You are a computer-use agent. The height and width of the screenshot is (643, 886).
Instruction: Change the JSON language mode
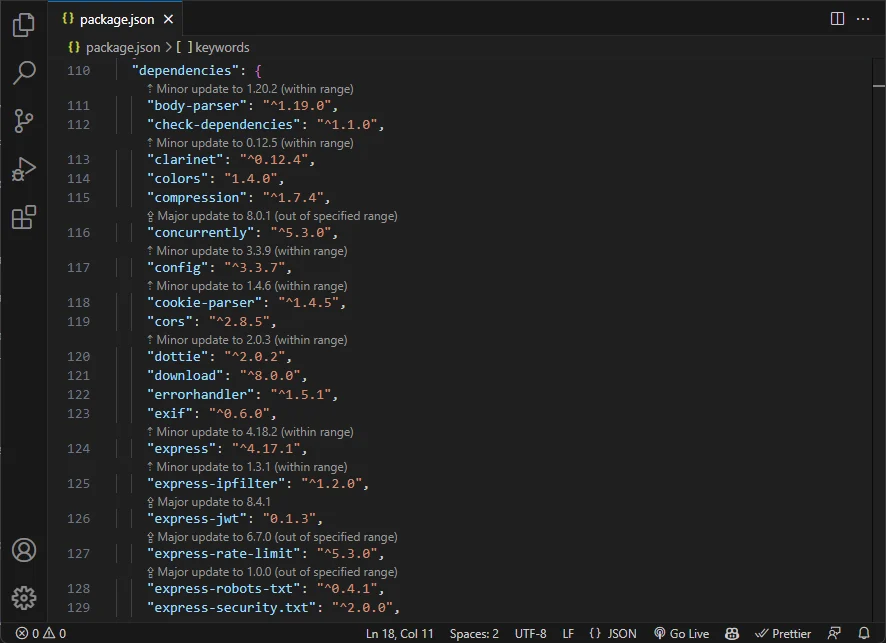click(x=613, y=633)
